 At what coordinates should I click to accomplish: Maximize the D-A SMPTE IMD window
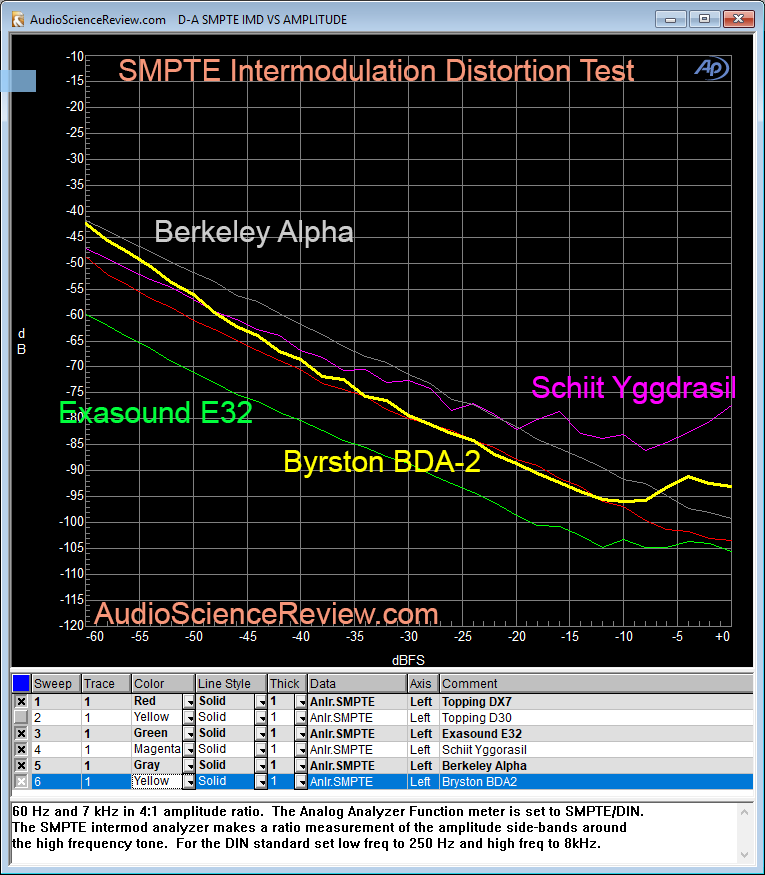[704, 20]
